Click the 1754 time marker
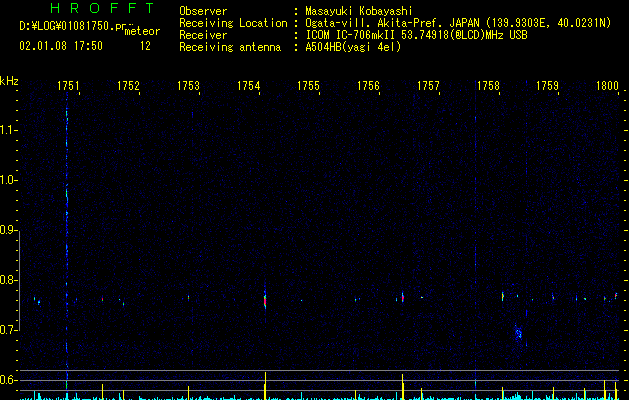Image resolution: width=629 pixels, height=400 pixels. point(248,86)
